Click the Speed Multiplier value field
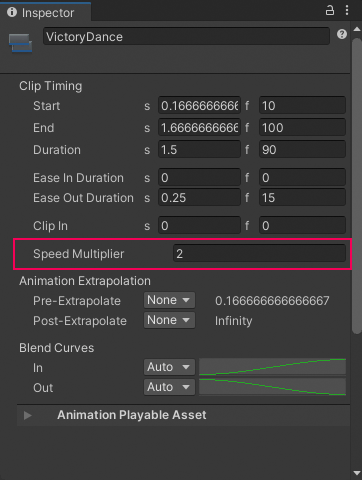 [x=259, y=254]
